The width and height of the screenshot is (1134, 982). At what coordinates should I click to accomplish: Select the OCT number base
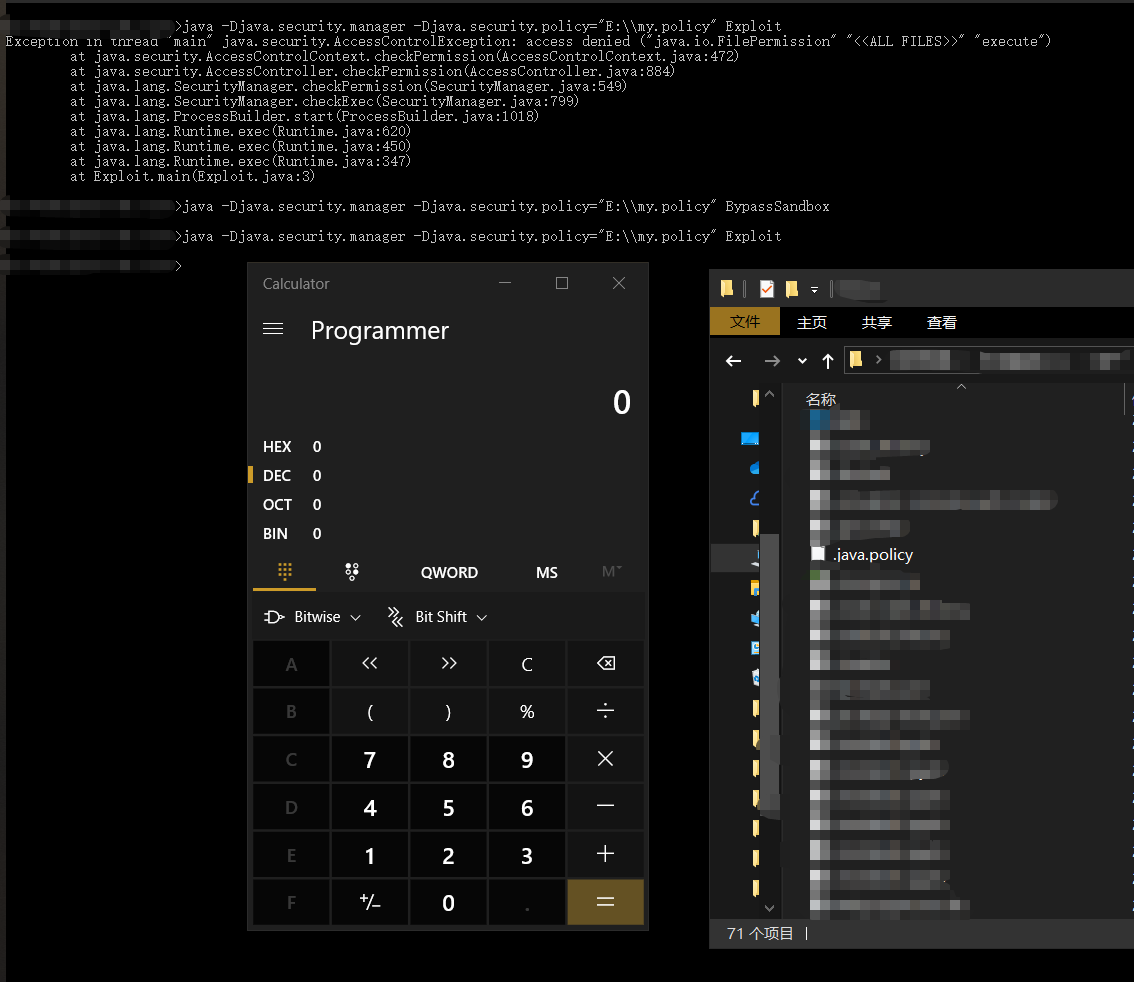tap(278, 505)
